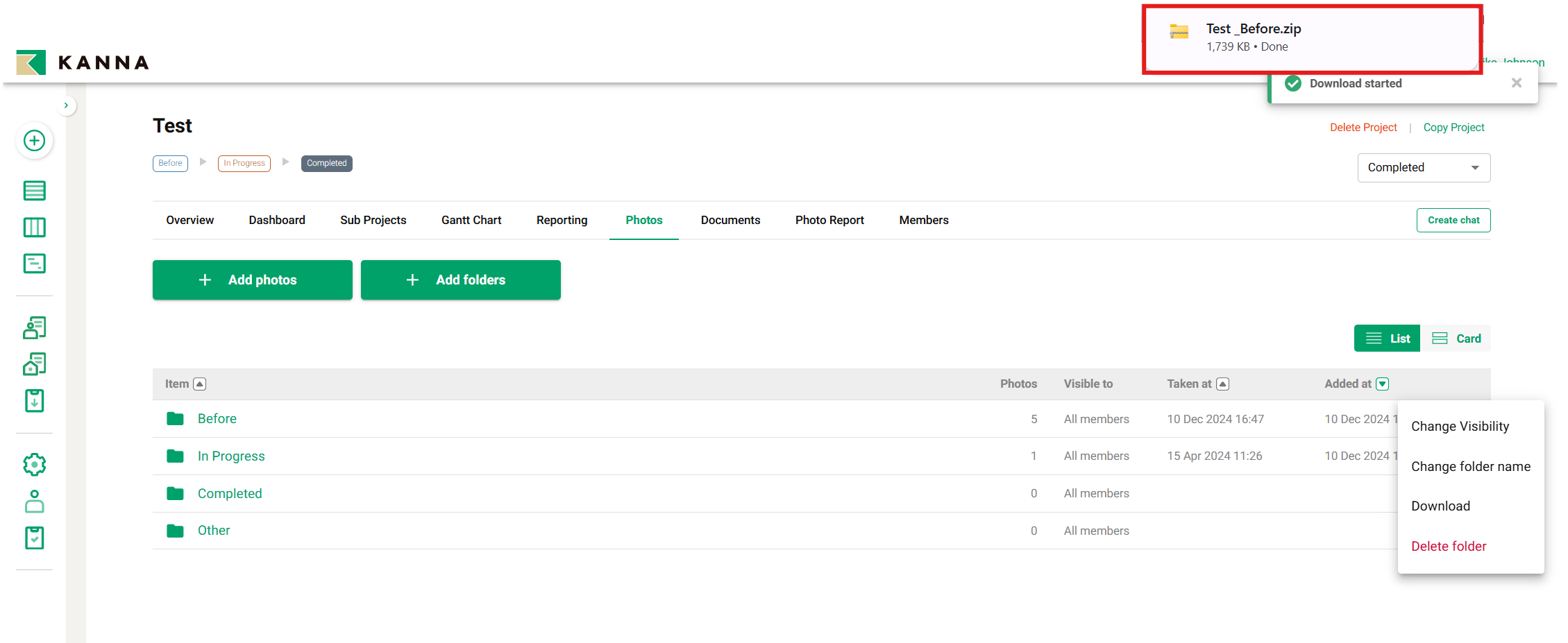Click the Copy Project link
Screen dimensions: 1568x643
(1453, 128)
